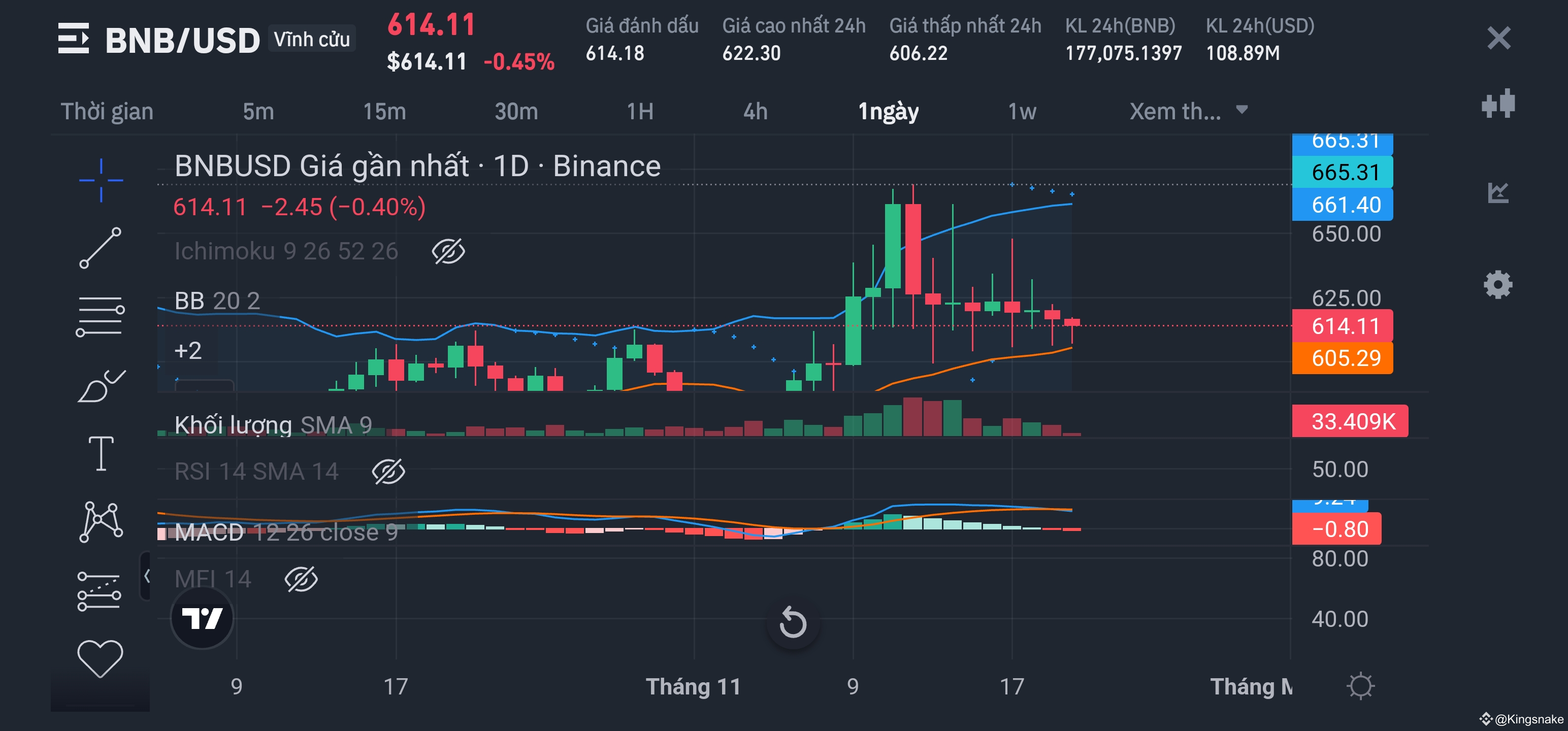Open the Fibonacci retracement lines tool
1568x731 pixels.
tap(101, 316)
